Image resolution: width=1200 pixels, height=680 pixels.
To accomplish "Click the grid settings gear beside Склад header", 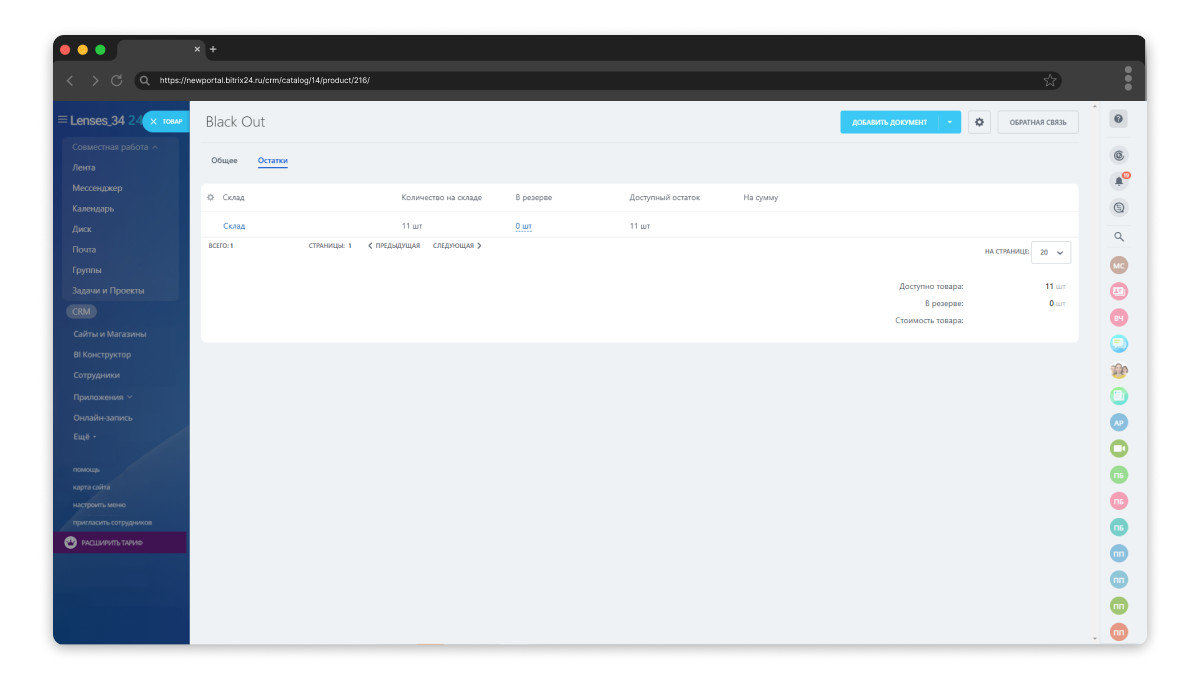I will click(x=210, y=197).
